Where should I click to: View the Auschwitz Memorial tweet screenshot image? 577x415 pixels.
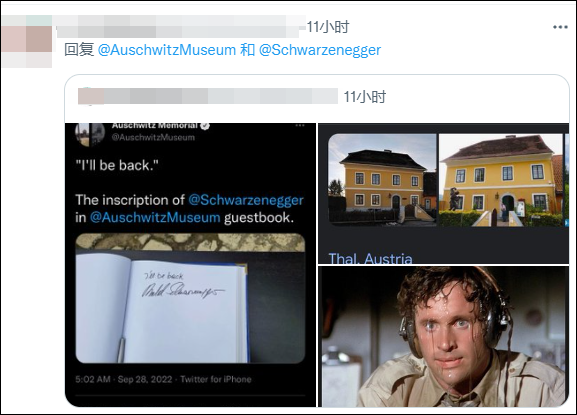click(191, 265)
